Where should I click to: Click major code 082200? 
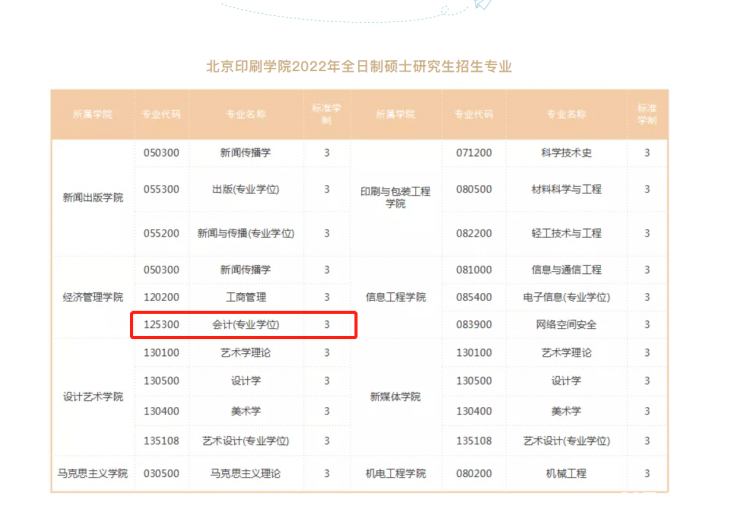coord(474,233)
